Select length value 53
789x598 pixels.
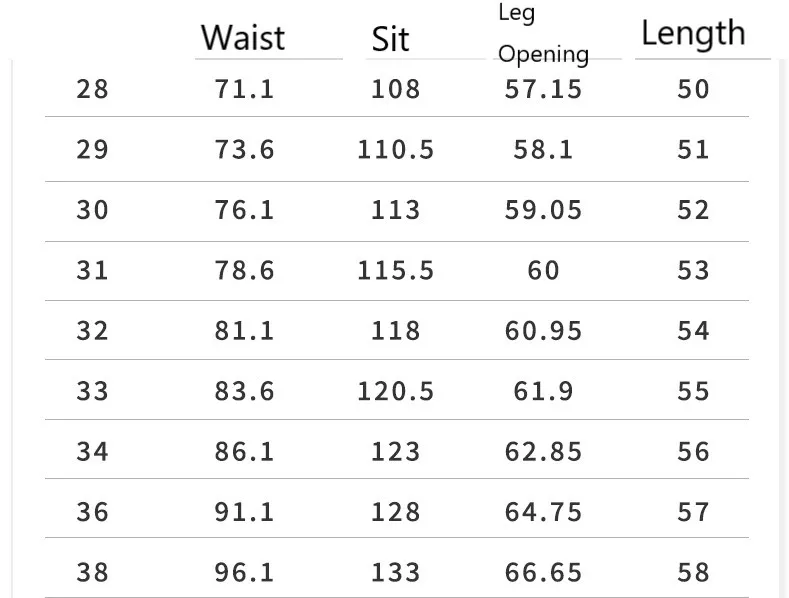[693, 271]
